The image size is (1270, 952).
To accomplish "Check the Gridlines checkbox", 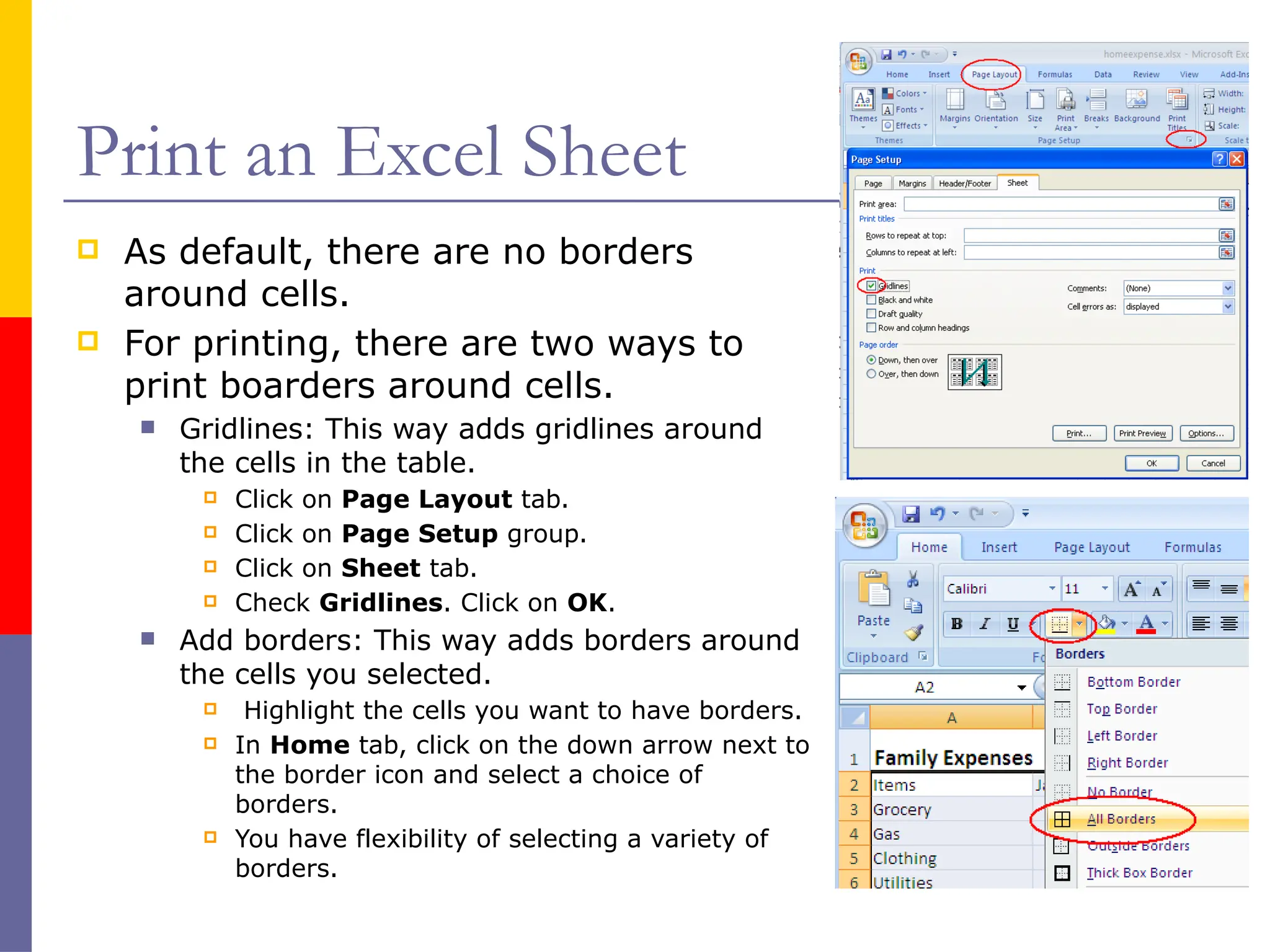I will coord(871,286).
